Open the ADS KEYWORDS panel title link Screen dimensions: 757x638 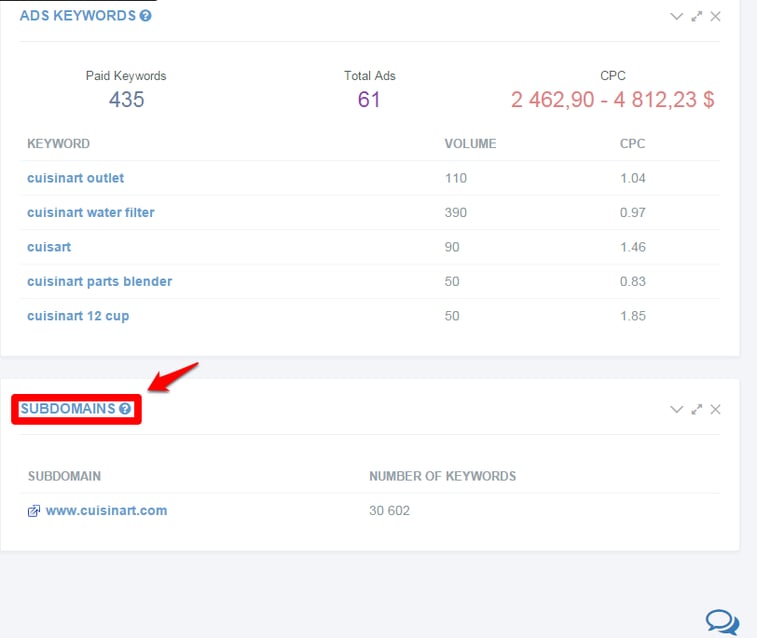click(x=78, y=16)
